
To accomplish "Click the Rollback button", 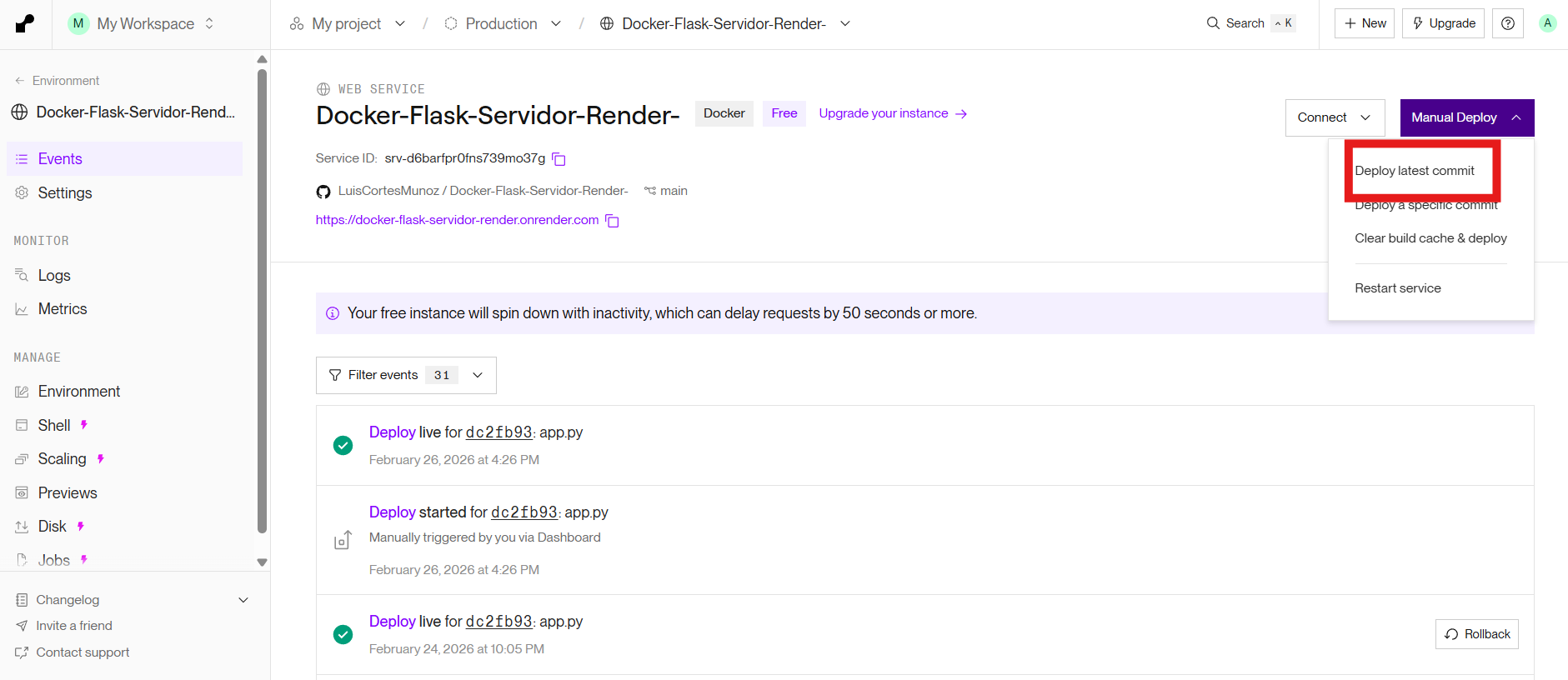I will pyautogui.click(x=1477, y=634).
